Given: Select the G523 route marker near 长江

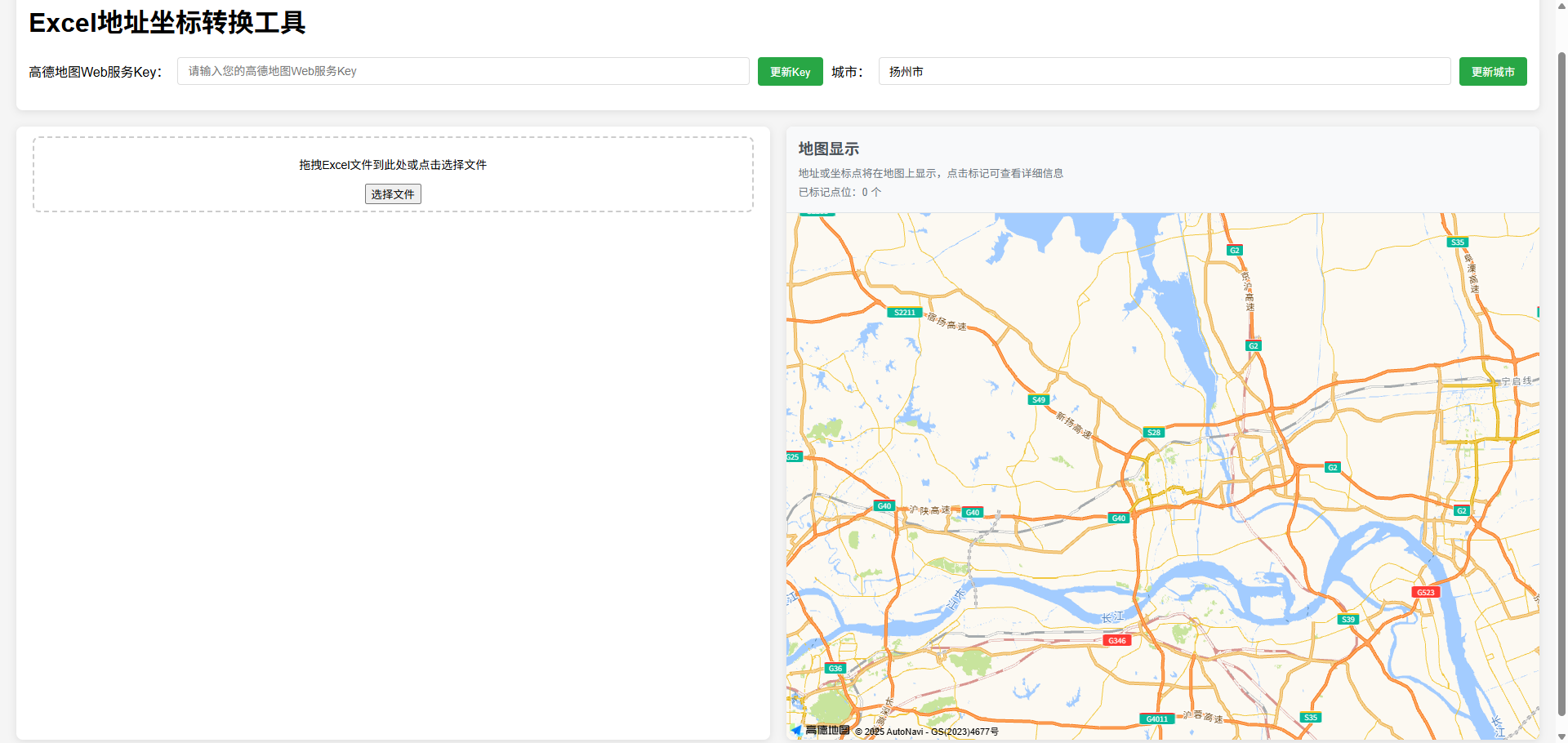Looking at the screenshot, I should click(x=1425, y=592).
